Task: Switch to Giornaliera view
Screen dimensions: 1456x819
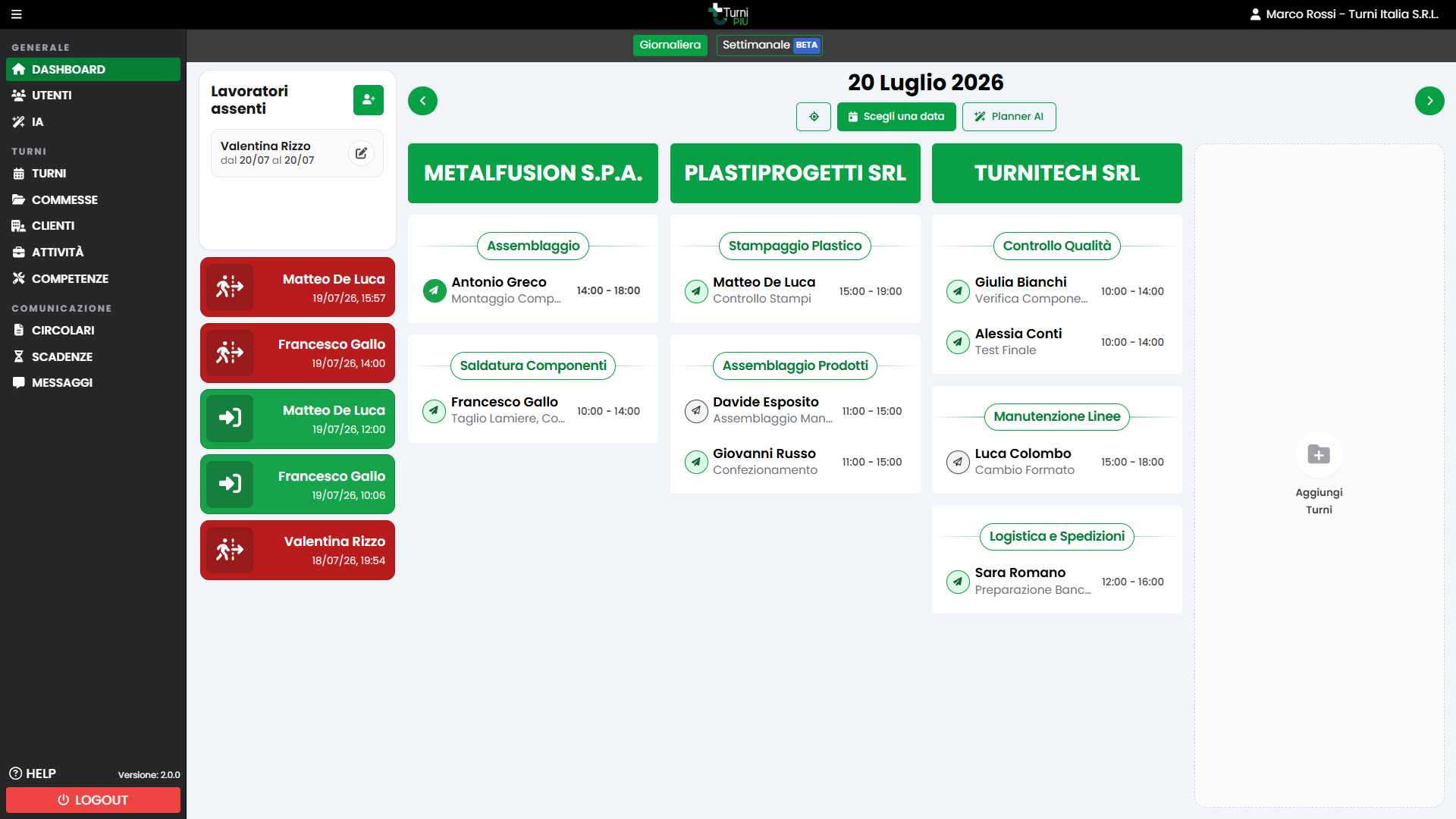Action: pos(670,45)
